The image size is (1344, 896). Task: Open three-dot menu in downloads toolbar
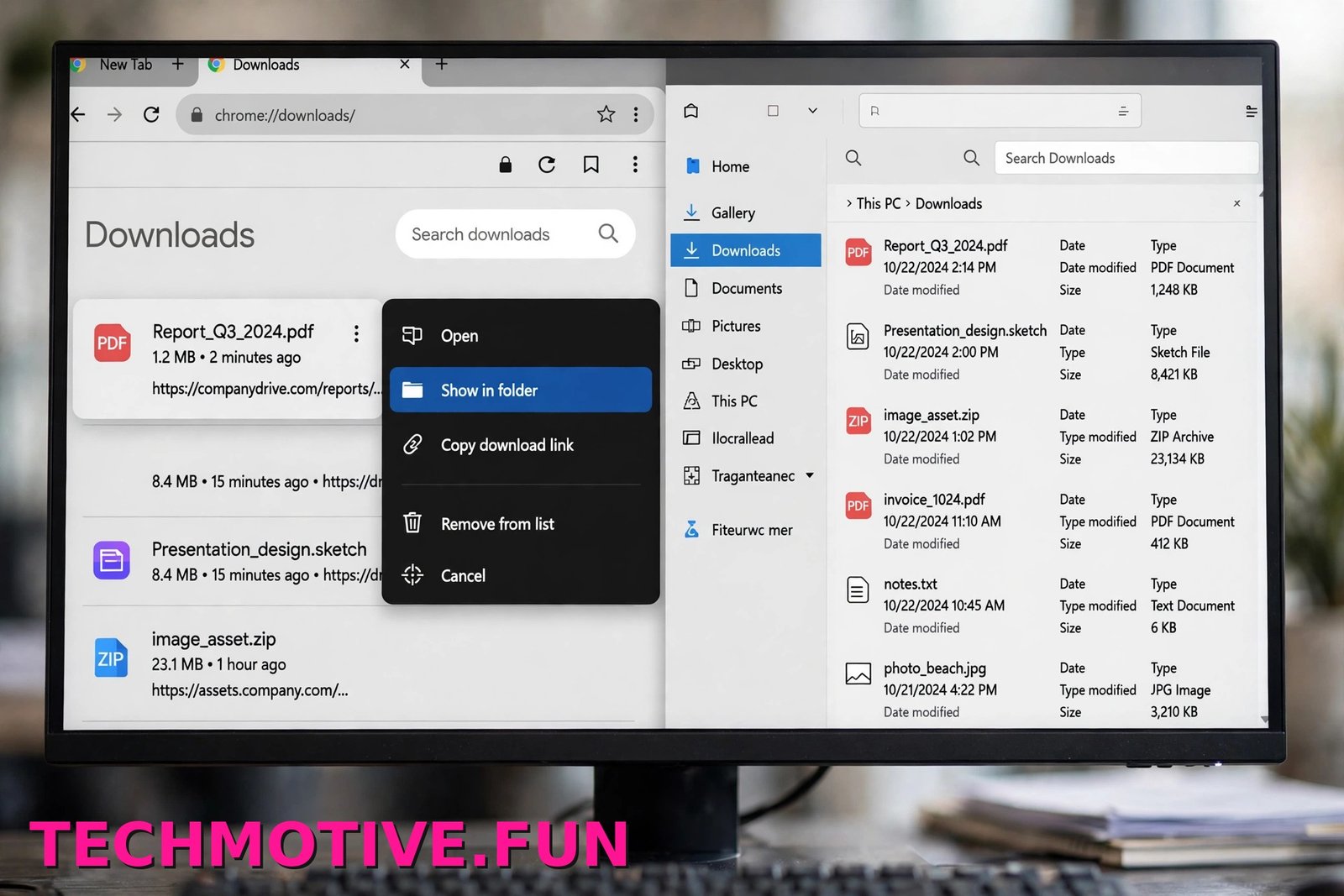[x=635, y=165]
